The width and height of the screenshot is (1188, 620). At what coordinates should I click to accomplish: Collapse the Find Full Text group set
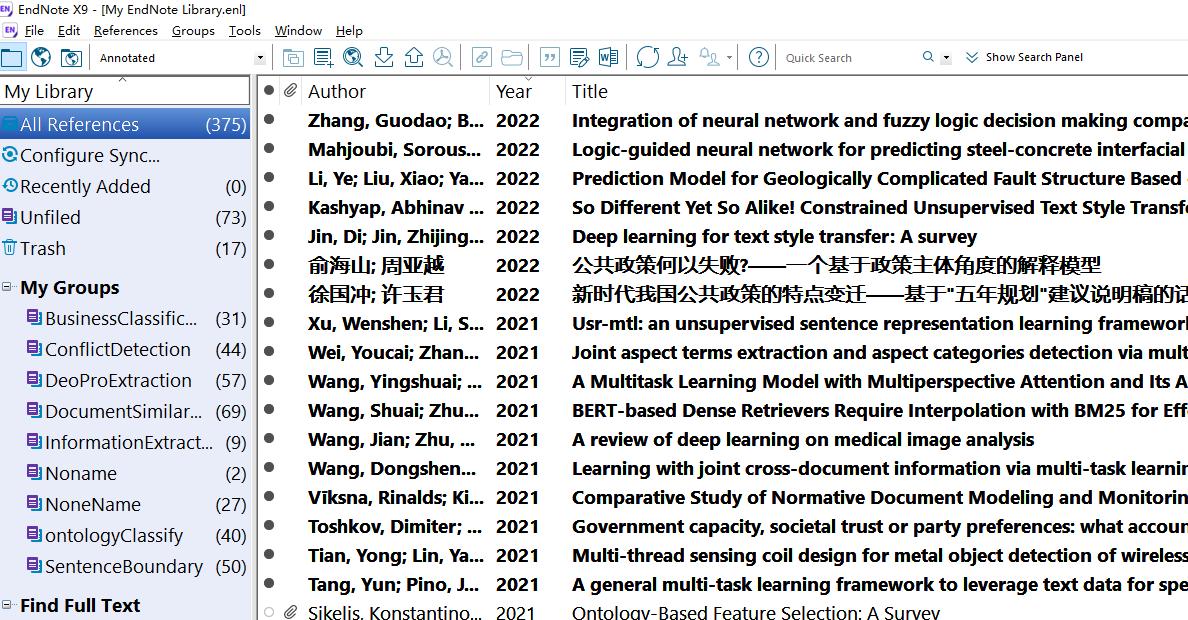7,605
